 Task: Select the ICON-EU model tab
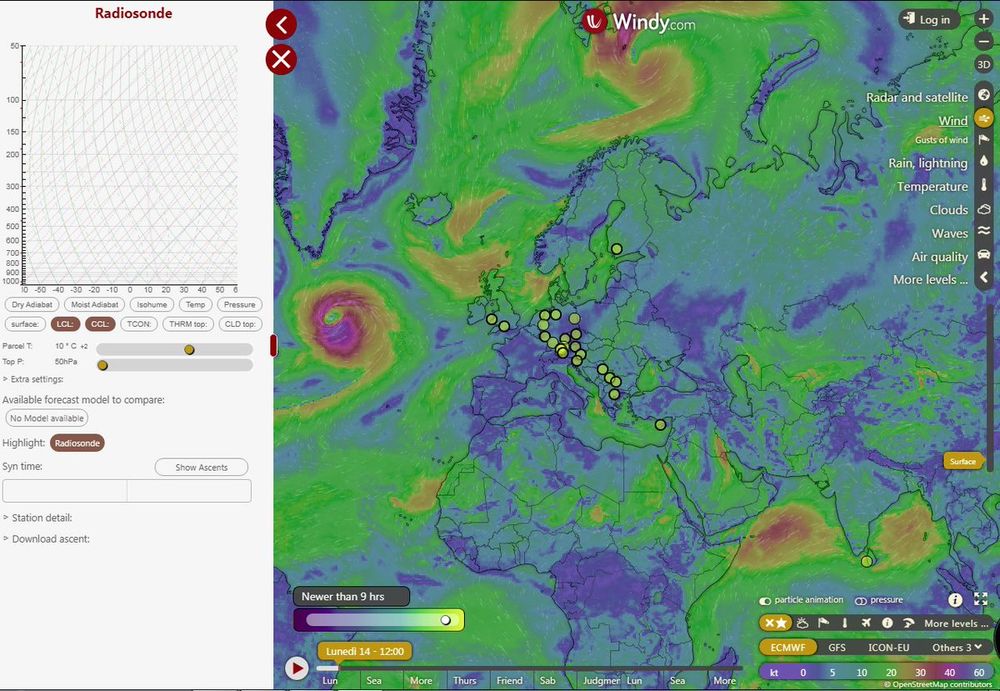tap(888, 647)
